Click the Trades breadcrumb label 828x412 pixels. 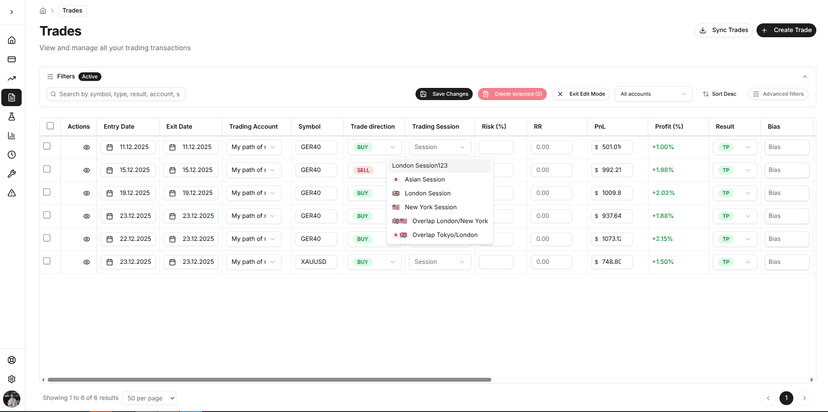tap(72, 11)
